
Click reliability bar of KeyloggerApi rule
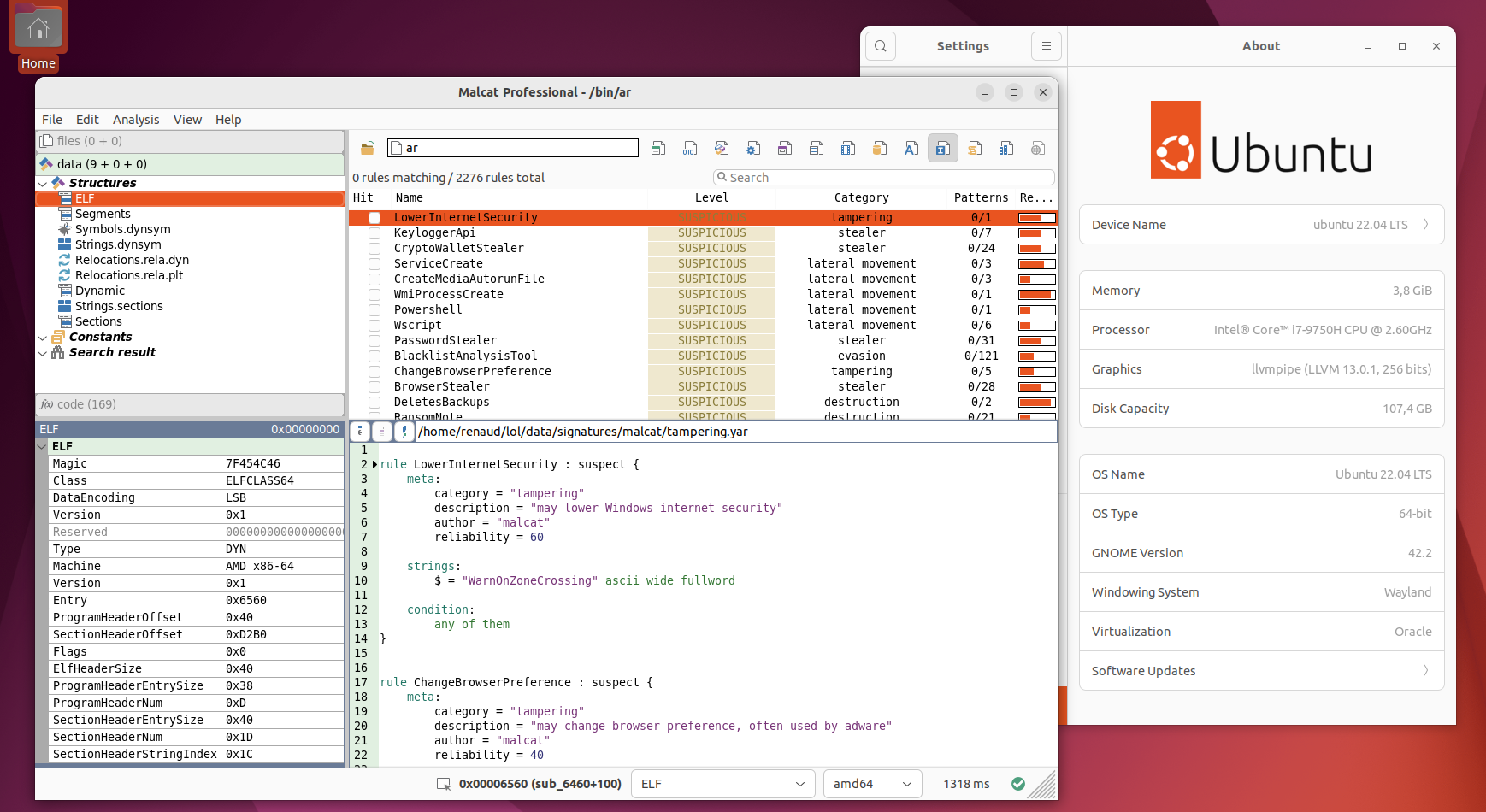click(1036, 233)
